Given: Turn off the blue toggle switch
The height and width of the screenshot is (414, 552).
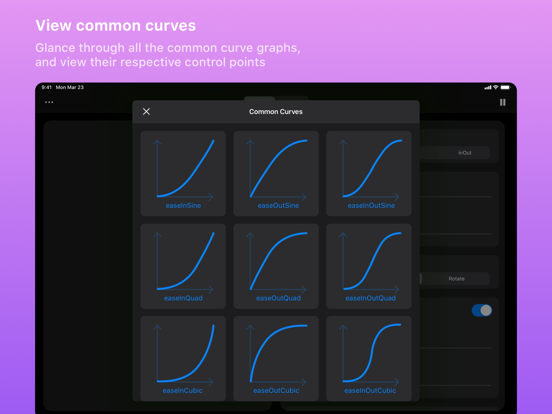Looking at the screenshot, I should pos(482,310).
